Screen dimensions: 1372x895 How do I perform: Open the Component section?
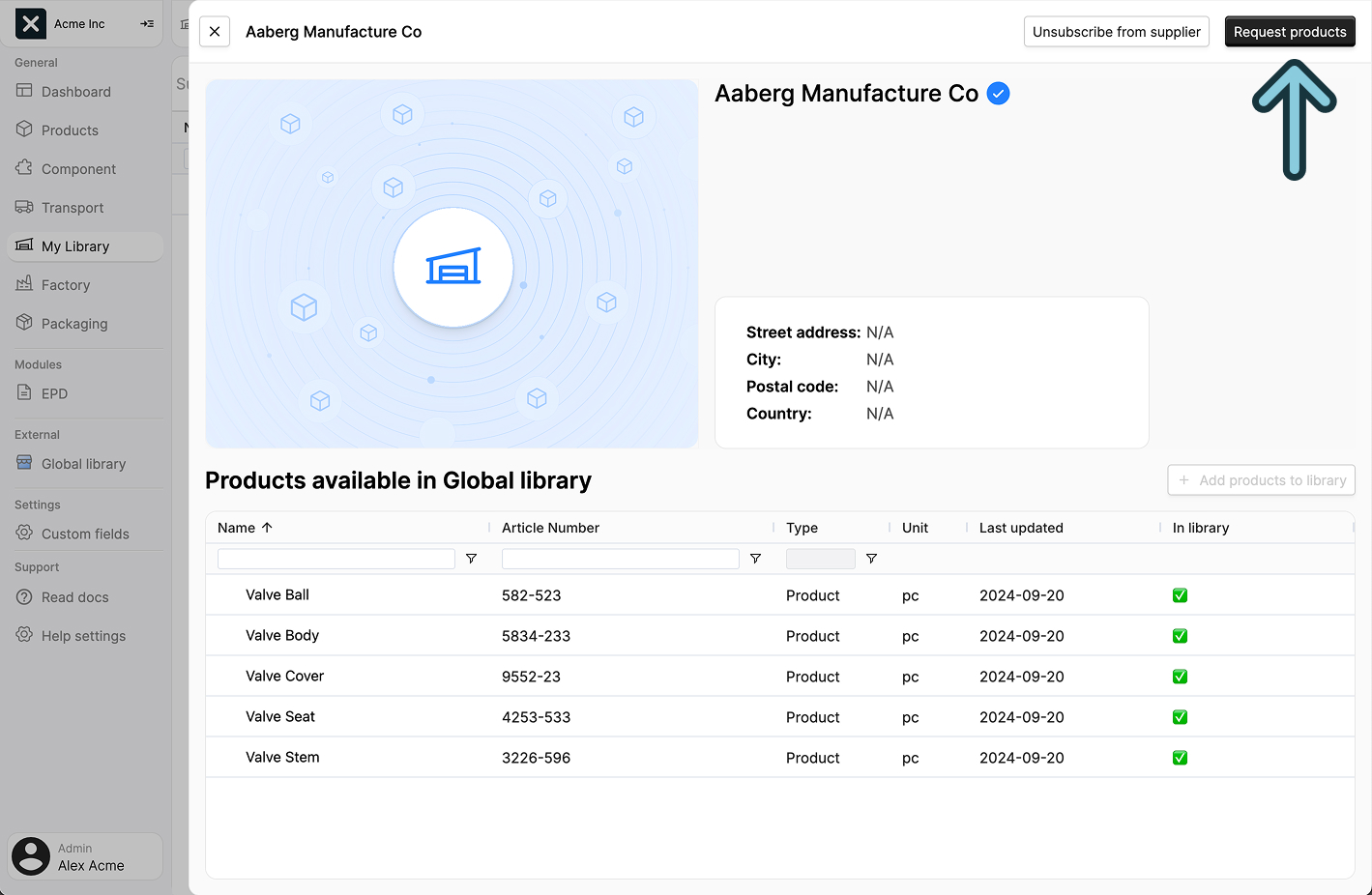(x=78, y=168)
